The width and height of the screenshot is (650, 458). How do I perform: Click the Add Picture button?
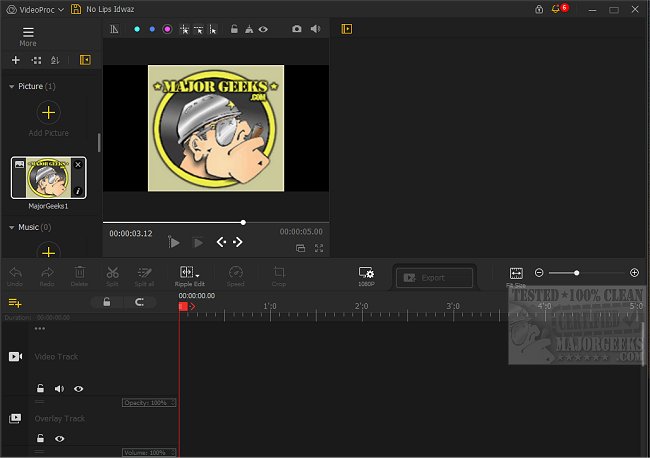[x=48, y=112]
